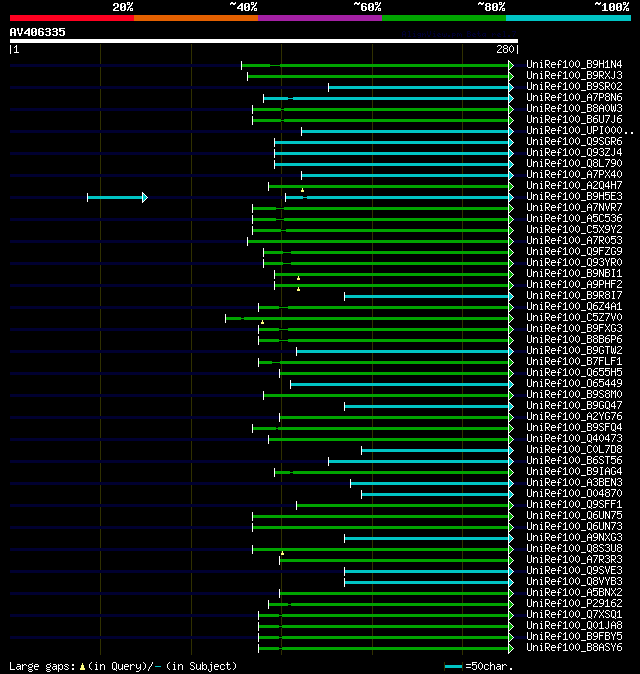The height and width of the screenshot is (674, 640).
Task: Select the UniRef100_A7R053 label
Action: tap(574, 241)
